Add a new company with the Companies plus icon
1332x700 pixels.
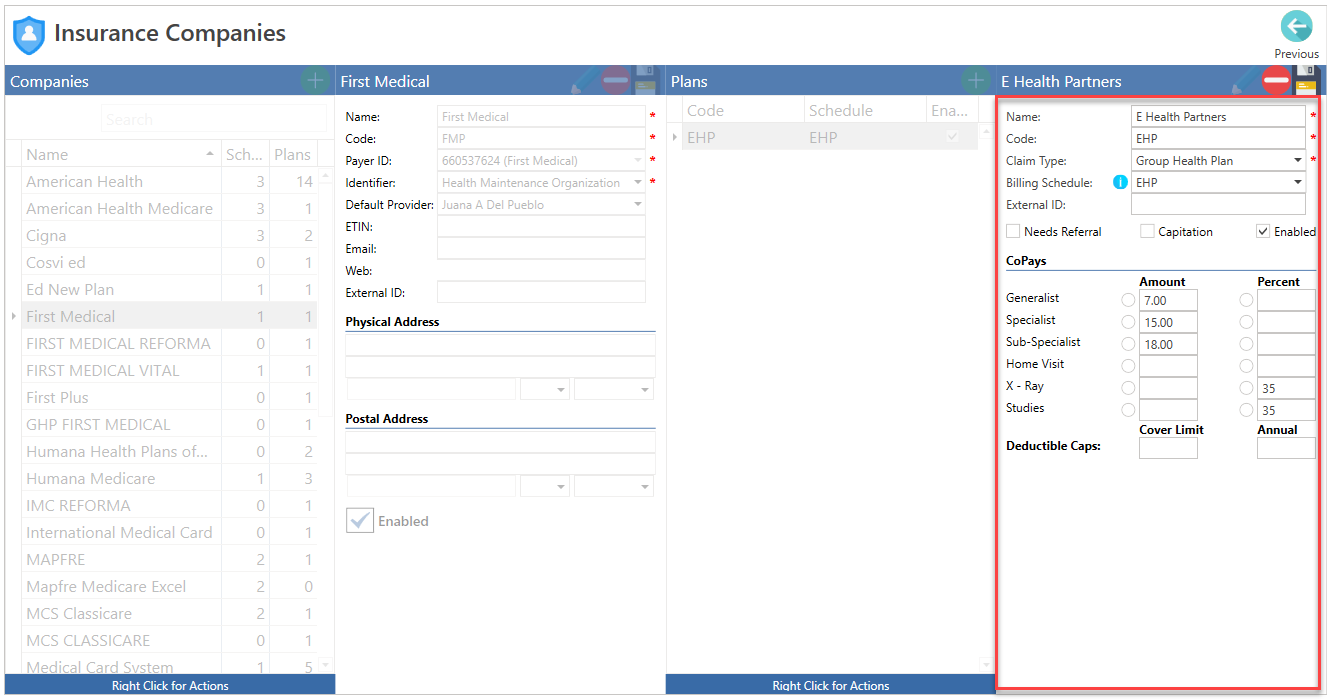click(314, 80)
